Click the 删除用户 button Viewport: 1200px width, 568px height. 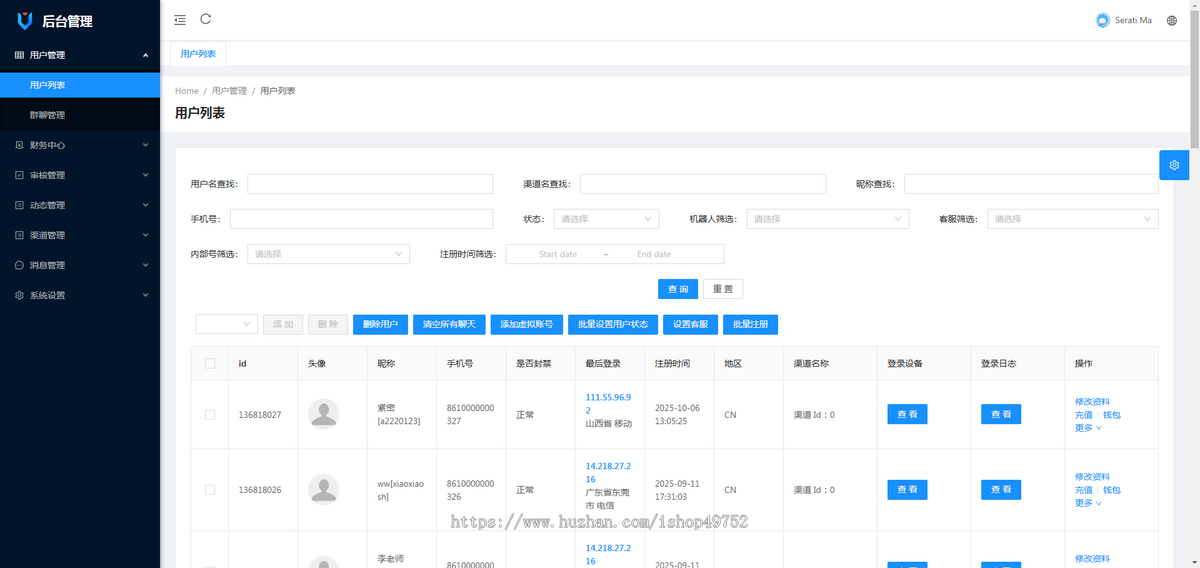(x=380, y=324)
